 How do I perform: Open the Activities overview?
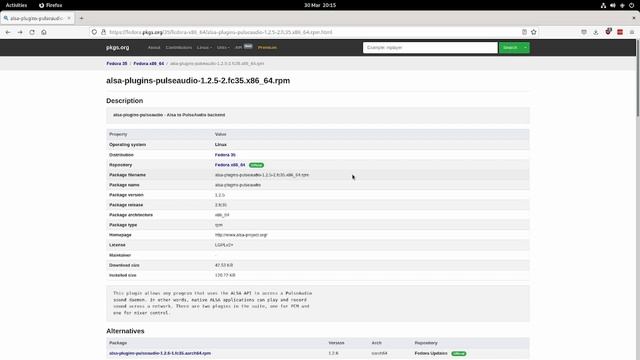coord(16,5)
